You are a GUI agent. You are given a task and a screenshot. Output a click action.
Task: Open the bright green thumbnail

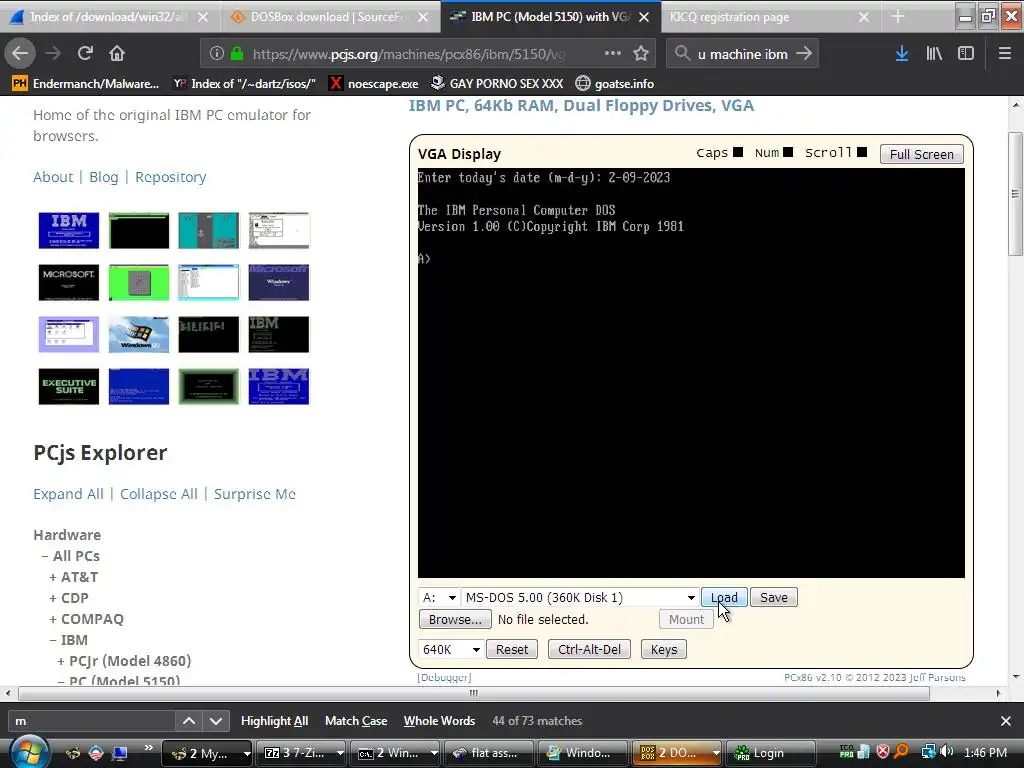138,283
